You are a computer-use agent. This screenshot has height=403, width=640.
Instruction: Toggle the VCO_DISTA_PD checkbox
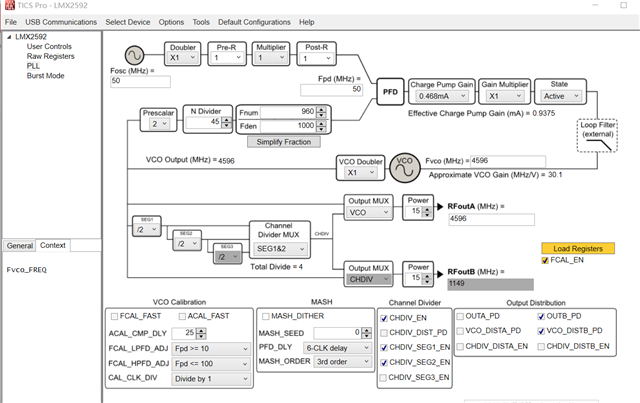pyautogui.click(x=460, y=331)
